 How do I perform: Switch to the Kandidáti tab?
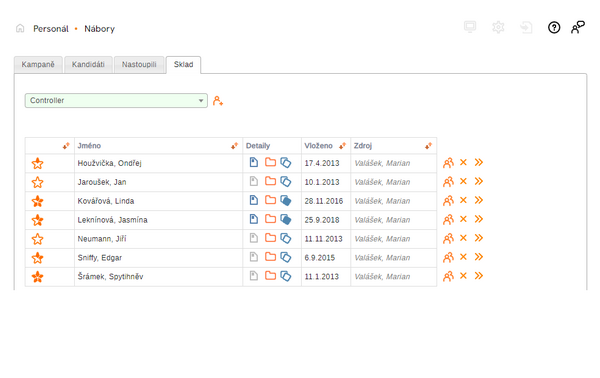click(88, 64)
